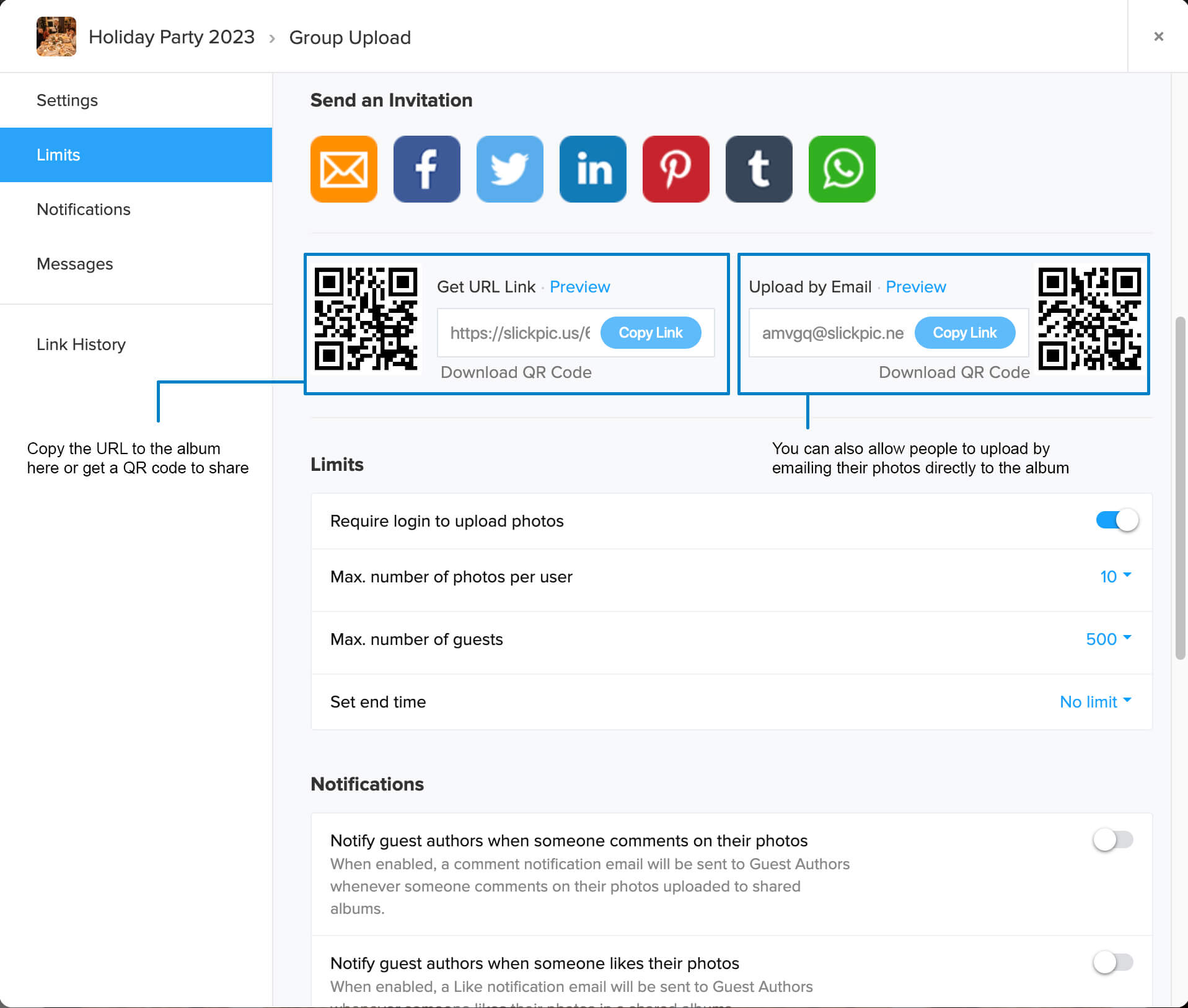
Task: Click the Holiday Party 2023 album thumbnail
Action: pyautogui.click(x=56, y=37)
